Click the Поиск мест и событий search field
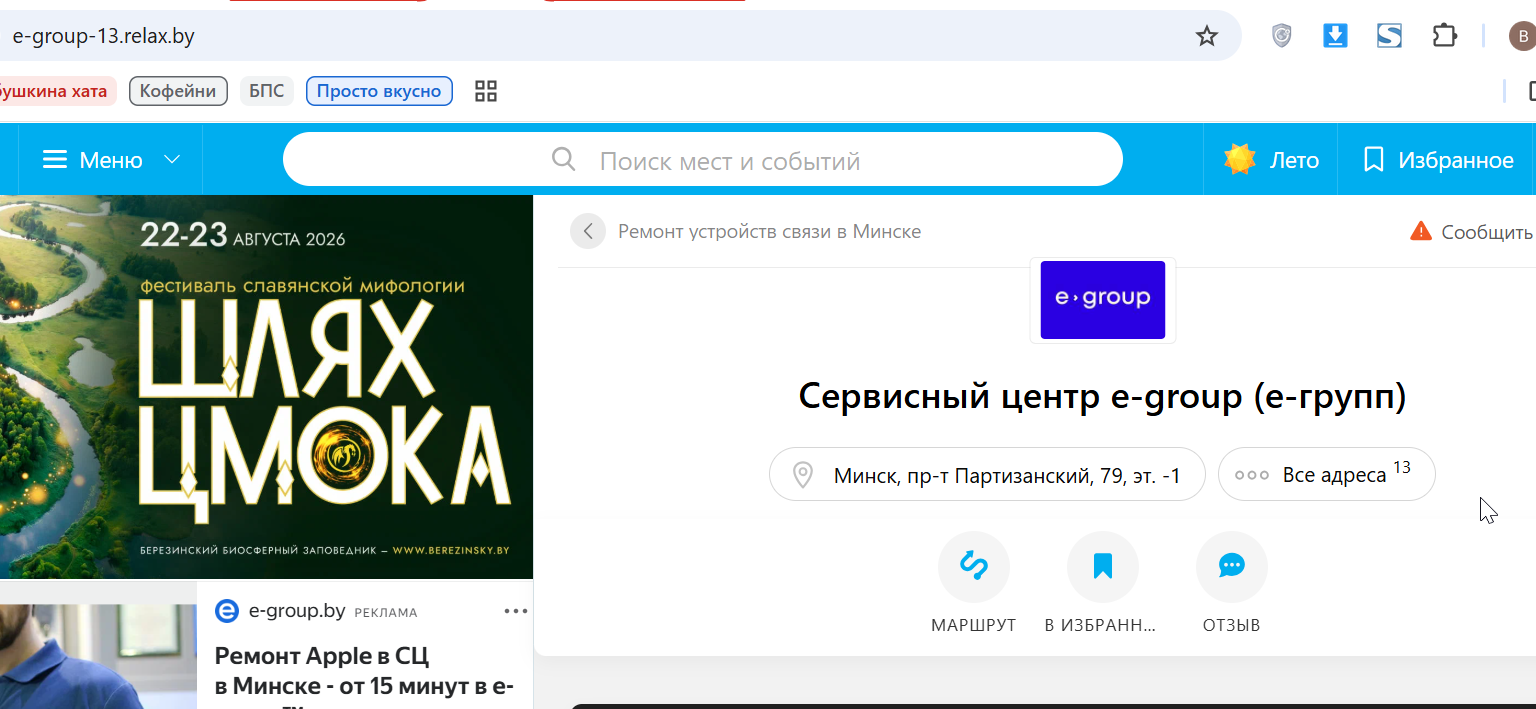Viewport: 1536px width, 709px height. (x=703, y=160)
